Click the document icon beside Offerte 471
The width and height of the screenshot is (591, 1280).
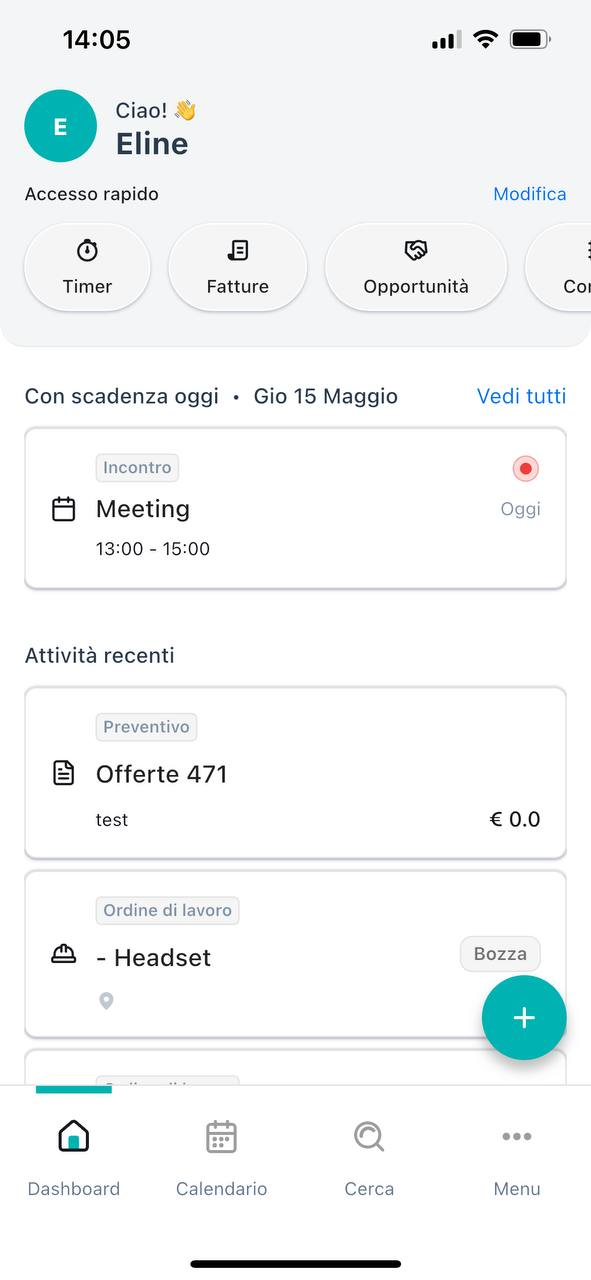pyautogui.click(x=64, y=773)
